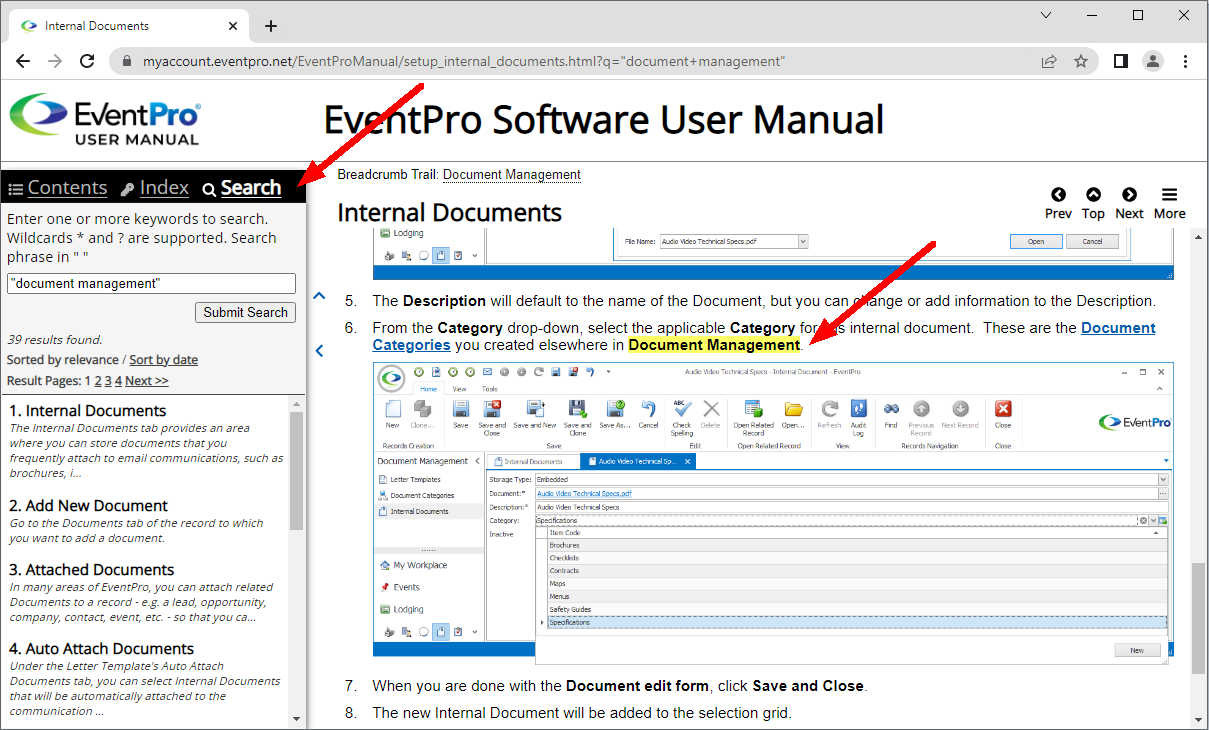
Task: Switch to the Index tab
Action: point(164,188)
